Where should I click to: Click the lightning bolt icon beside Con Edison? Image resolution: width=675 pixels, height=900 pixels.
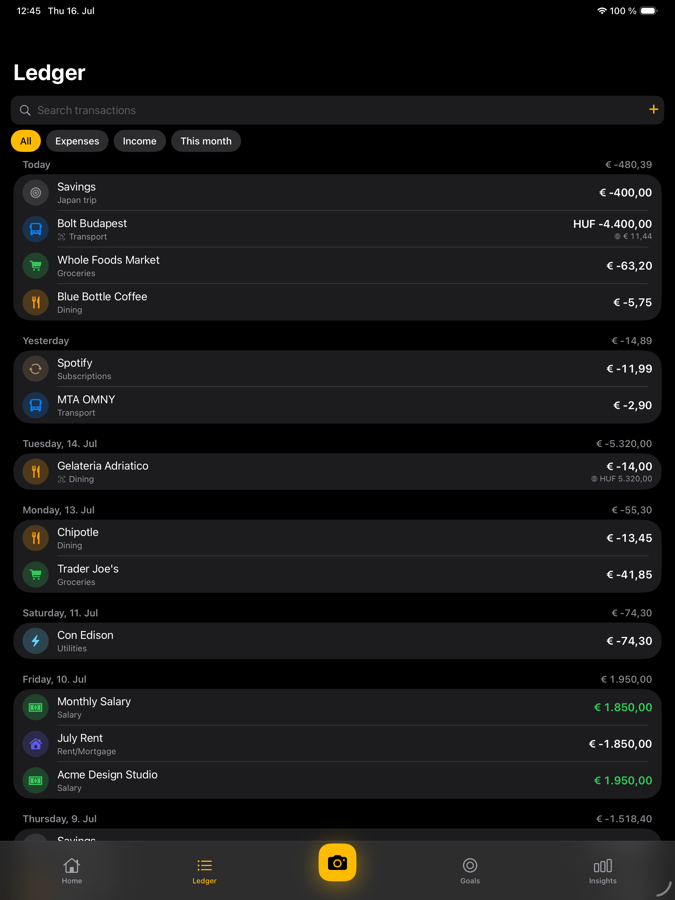coord(36,641)
